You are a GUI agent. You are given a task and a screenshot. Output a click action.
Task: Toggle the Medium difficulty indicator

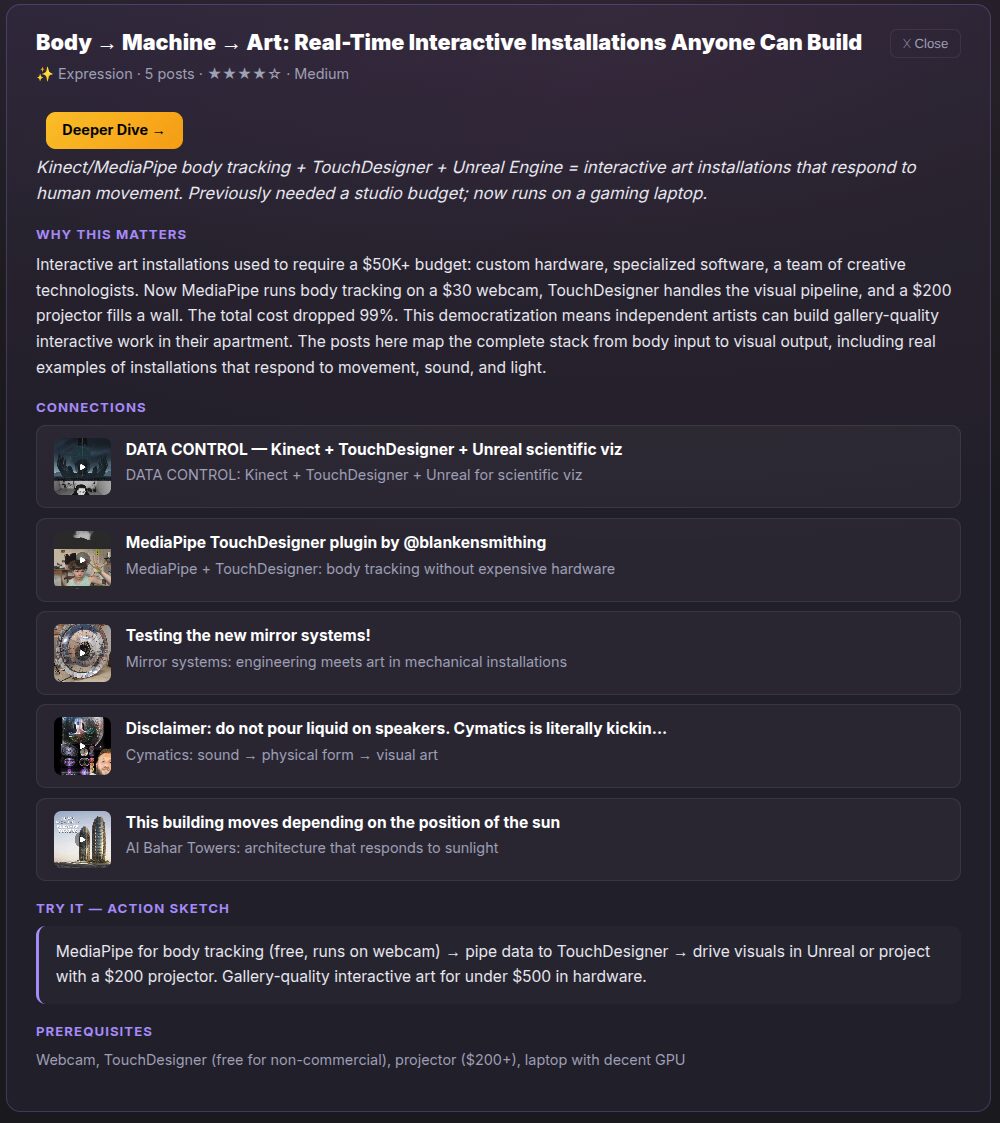coord(322,73)
